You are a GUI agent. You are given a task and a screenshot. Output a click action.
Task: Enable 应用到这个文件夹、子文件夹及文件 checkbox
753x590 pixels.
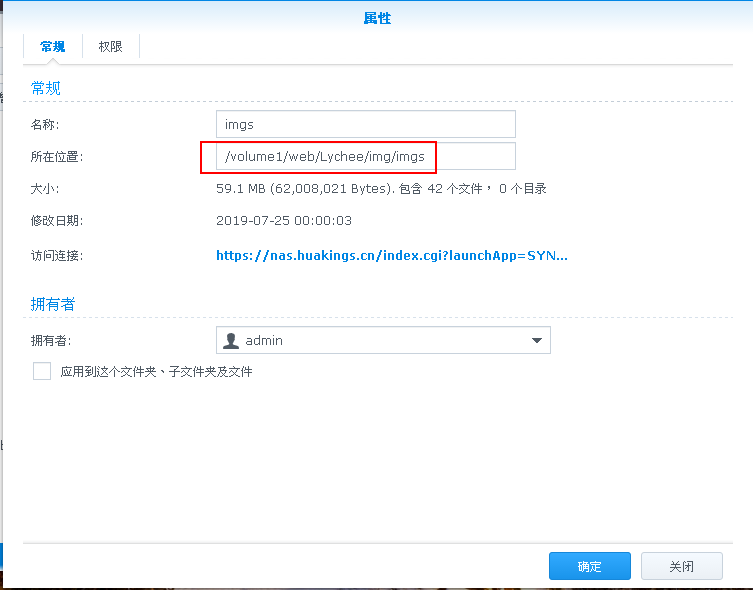click(x=42, y=371)
